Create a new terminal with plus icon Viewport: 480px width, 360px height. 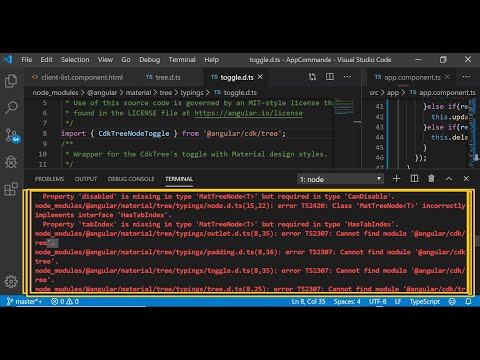[x=396, y=179]
